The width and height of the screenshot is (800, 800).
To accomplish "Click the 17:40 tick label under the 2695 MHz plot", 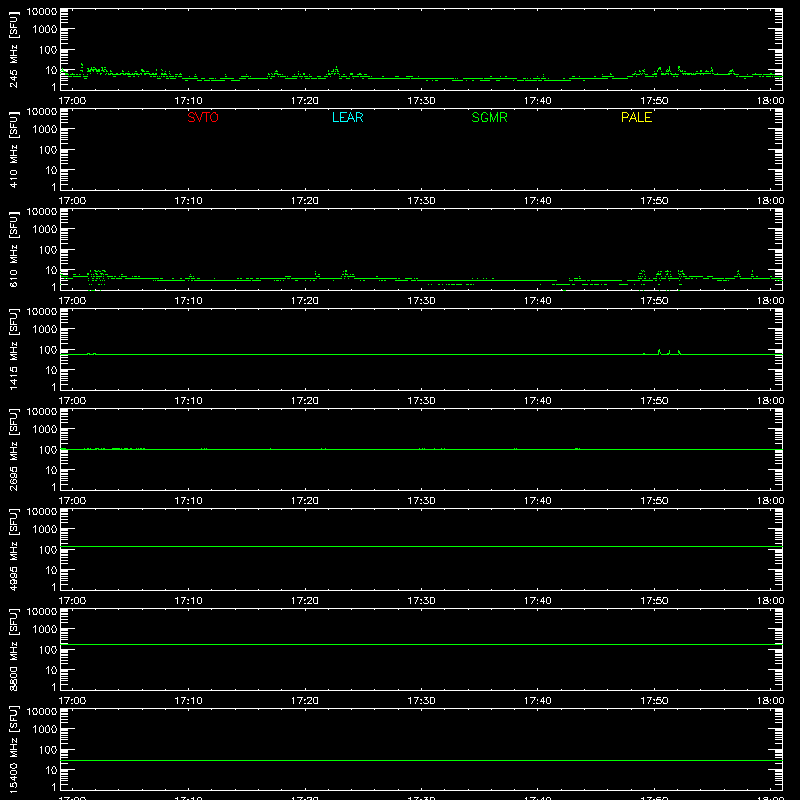I will click(x=537, y=501).
